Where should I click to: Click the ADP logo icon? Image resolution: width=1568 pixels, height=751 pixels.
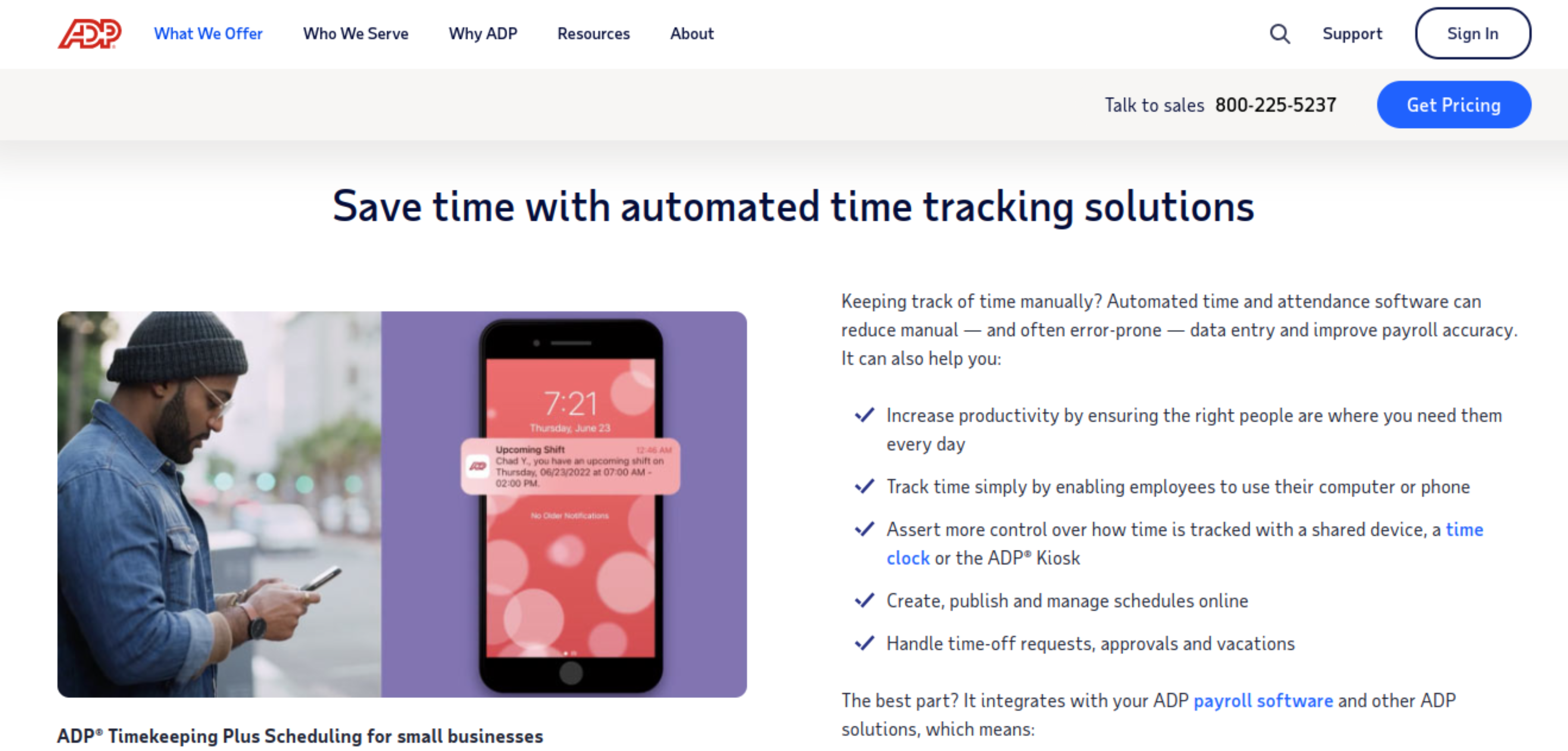[91, 33]
